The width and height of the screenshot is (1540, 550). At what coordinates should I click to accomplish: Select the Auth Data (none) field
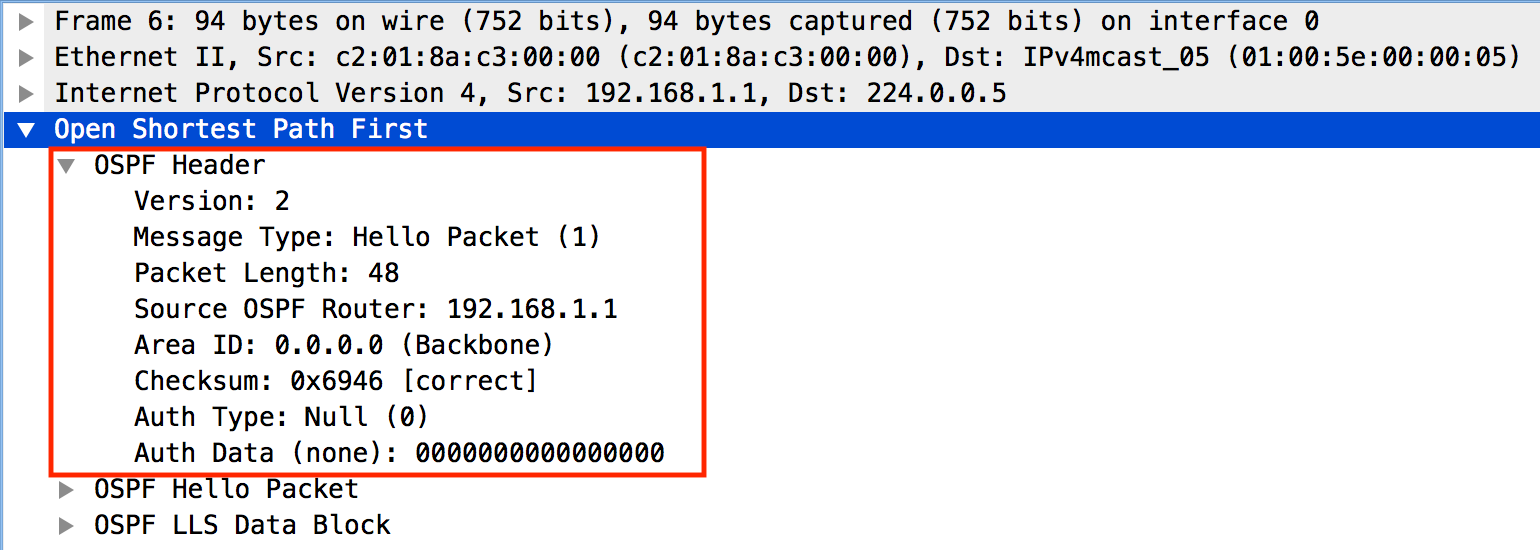pos(399,453)
